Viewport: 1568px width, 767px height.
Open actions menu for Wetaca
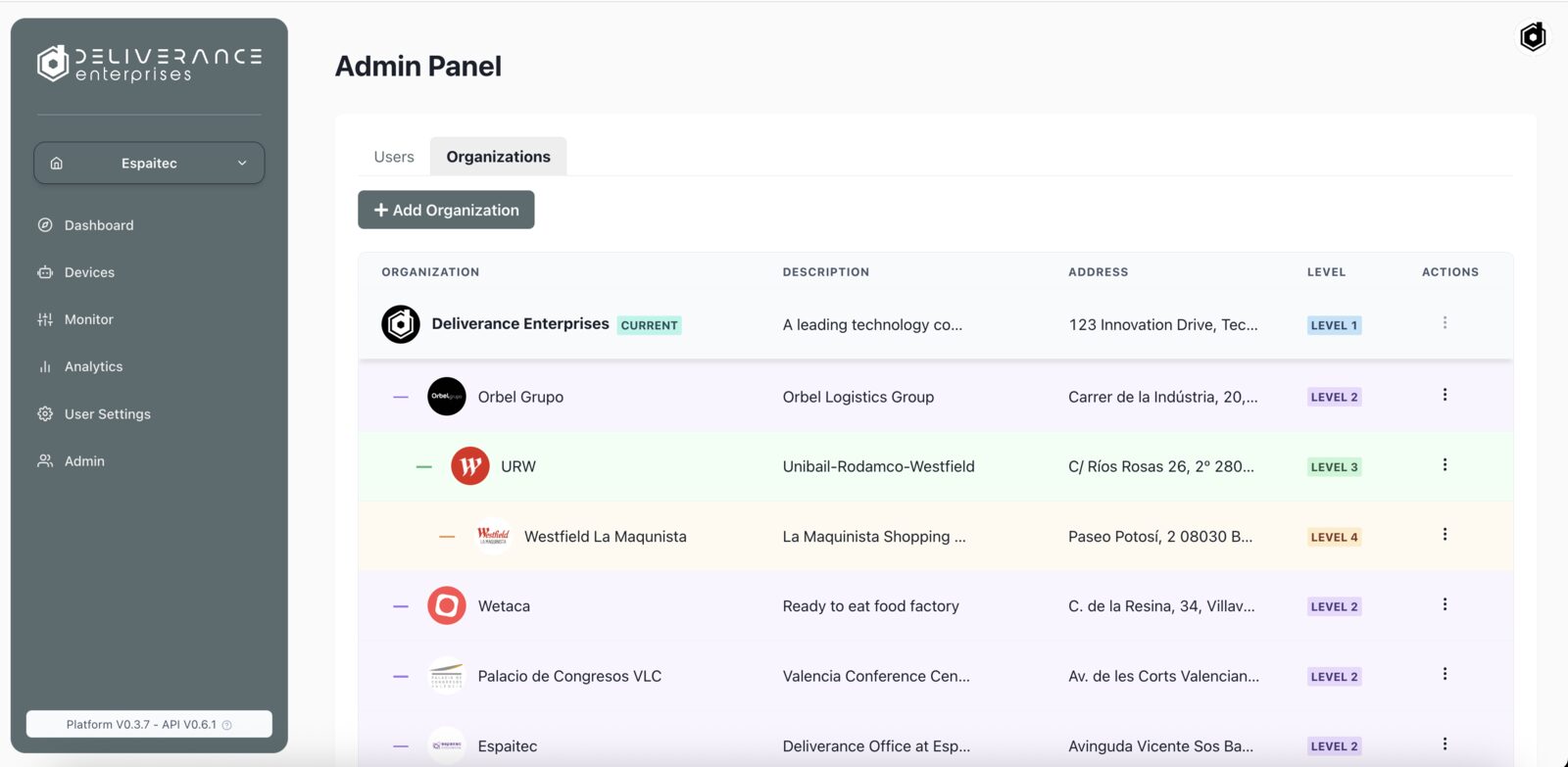[x=1445, y=604]
